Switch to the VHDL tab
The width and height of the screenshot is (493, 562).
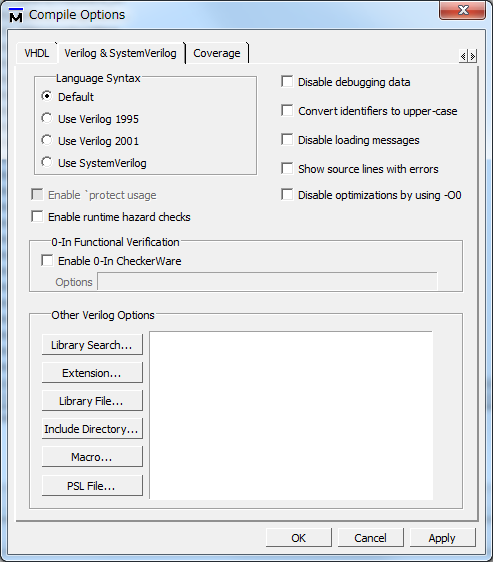click(x=37, y=53)
